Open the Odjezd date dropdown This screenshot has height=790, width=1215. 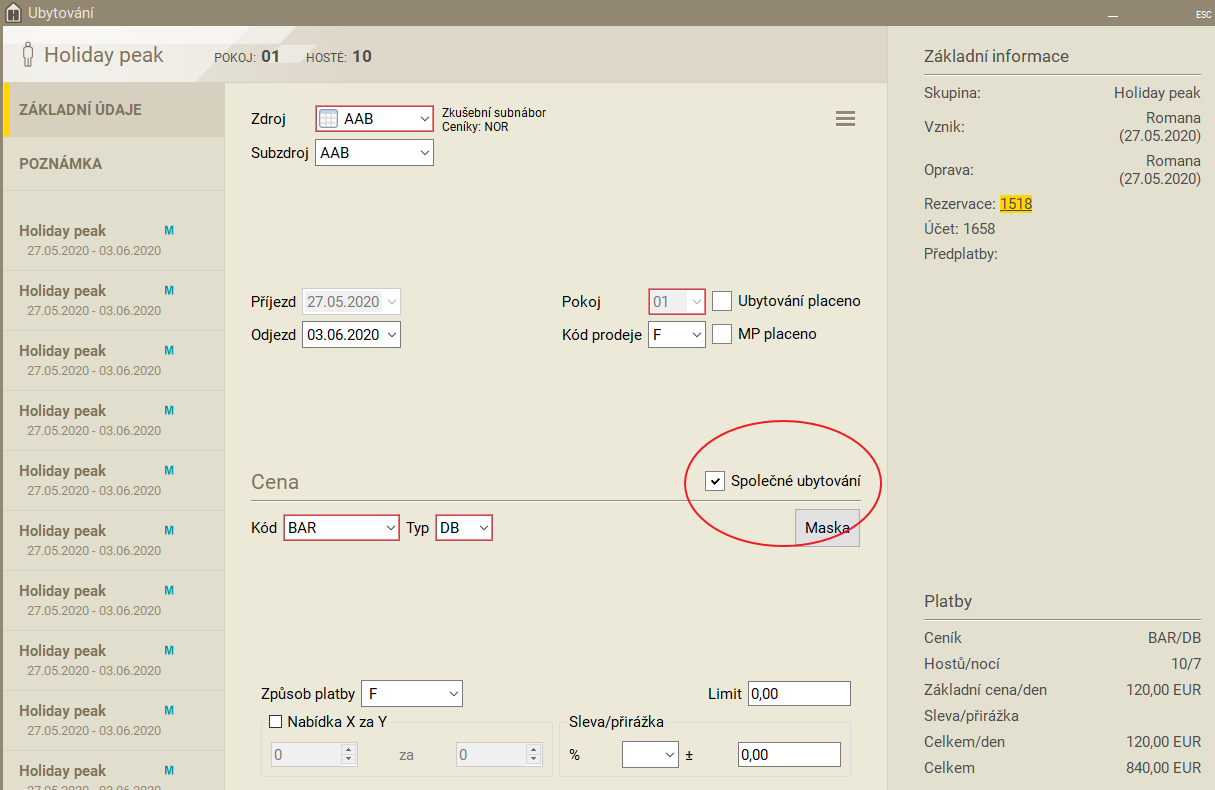tap(391, 335)
